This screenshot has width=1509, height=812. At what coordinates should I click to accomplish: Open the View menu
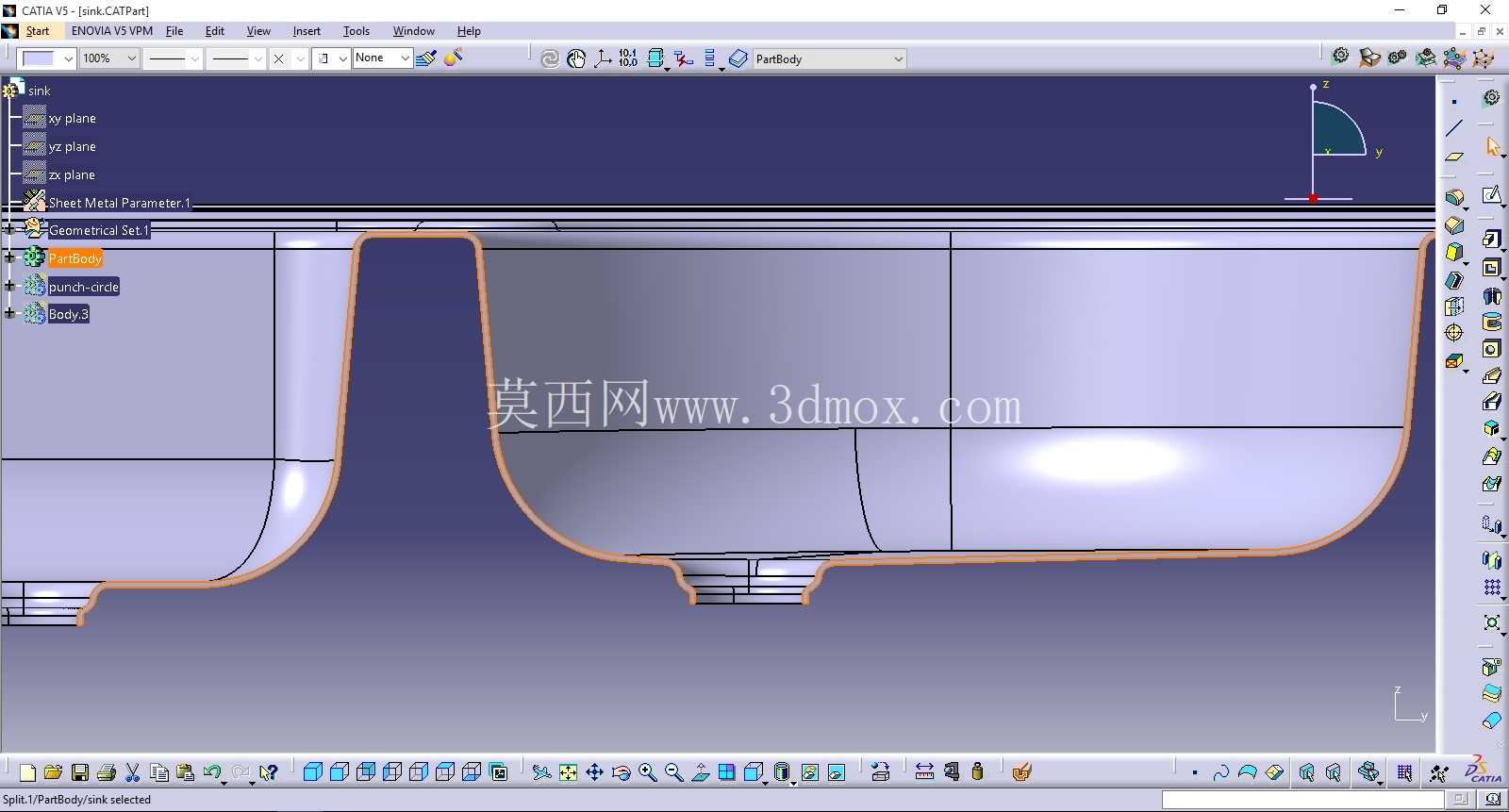tap(258, 31)
